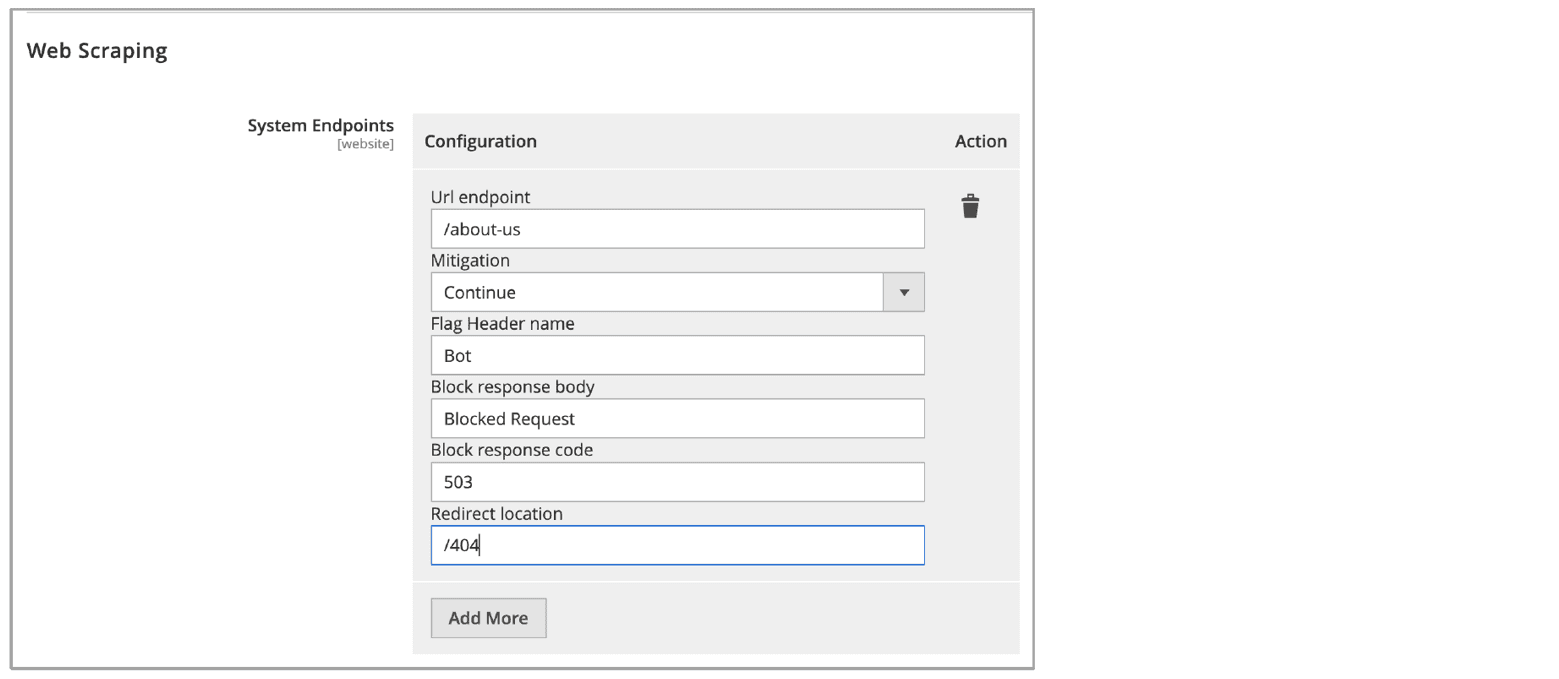The image size is (1559, 679).
Task: Click the Action column header
Action: [x=980, y=141]
